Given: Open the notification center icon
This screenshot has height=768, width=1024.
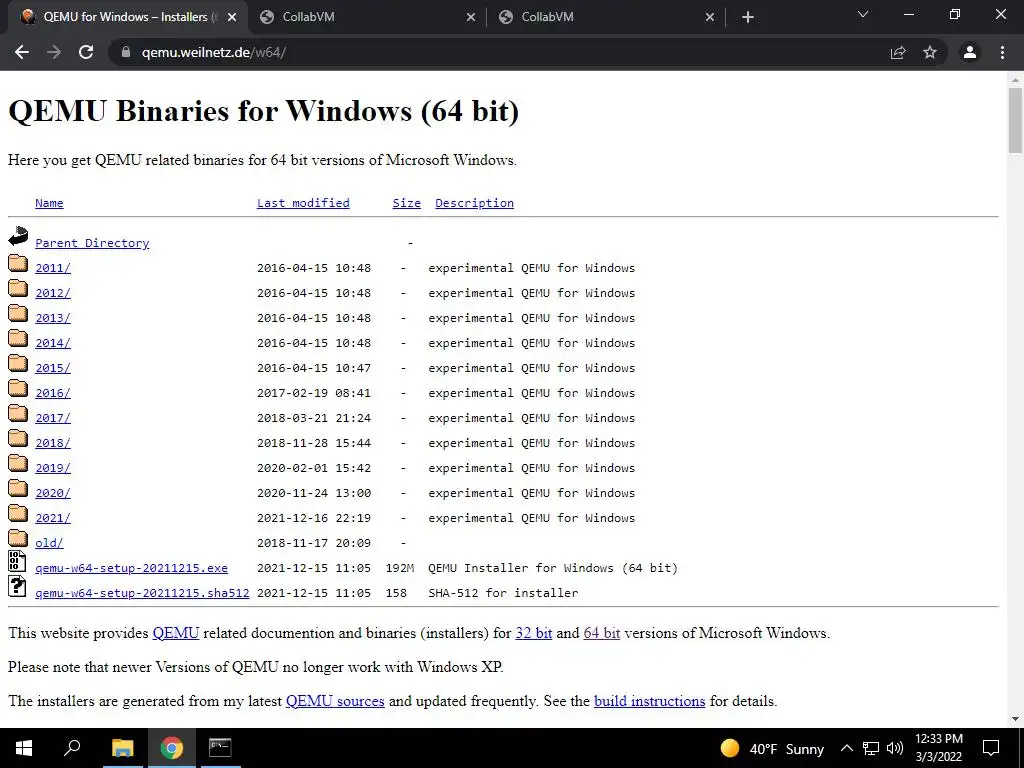Looking at the screenshot, I should point(991,748).
